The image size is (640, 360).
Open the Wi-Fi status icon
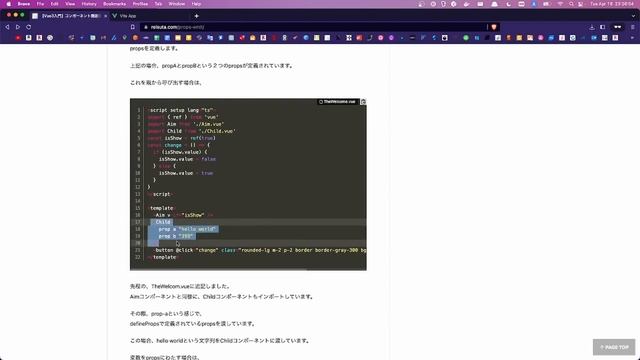[560, 4]
